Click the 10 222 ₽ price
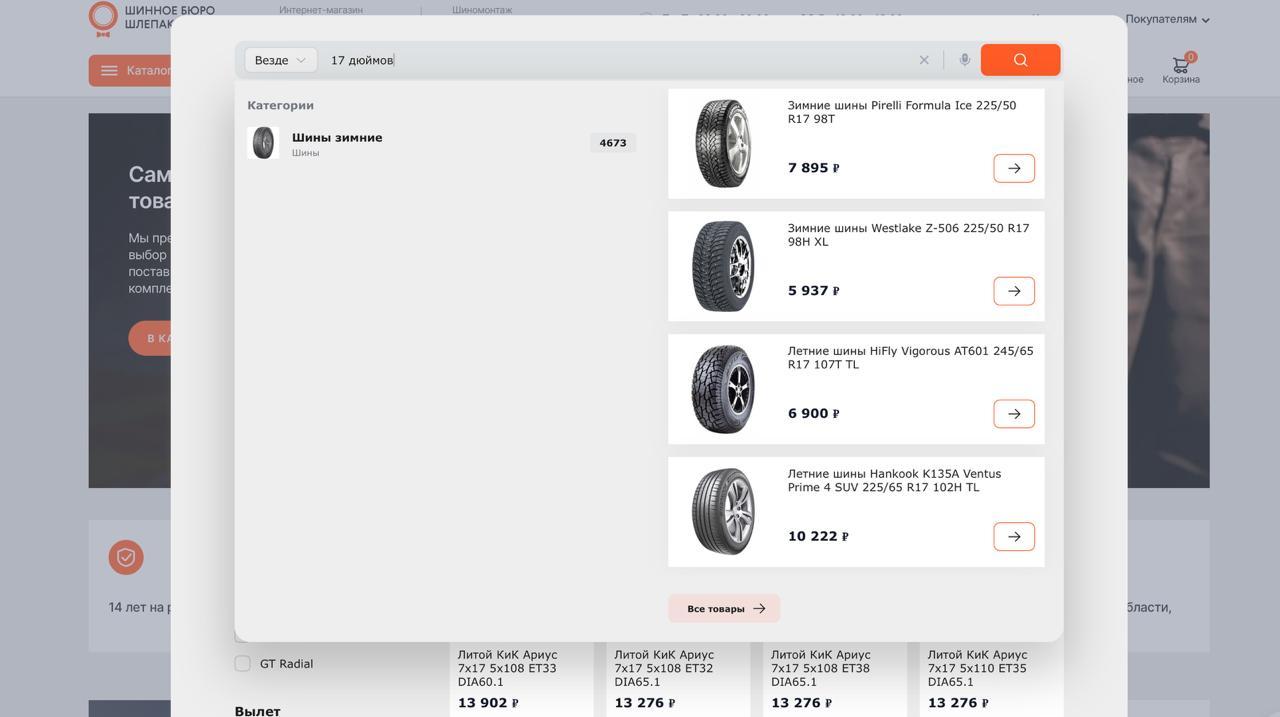This screenshot has width=1280, height=717. point(818,537)
